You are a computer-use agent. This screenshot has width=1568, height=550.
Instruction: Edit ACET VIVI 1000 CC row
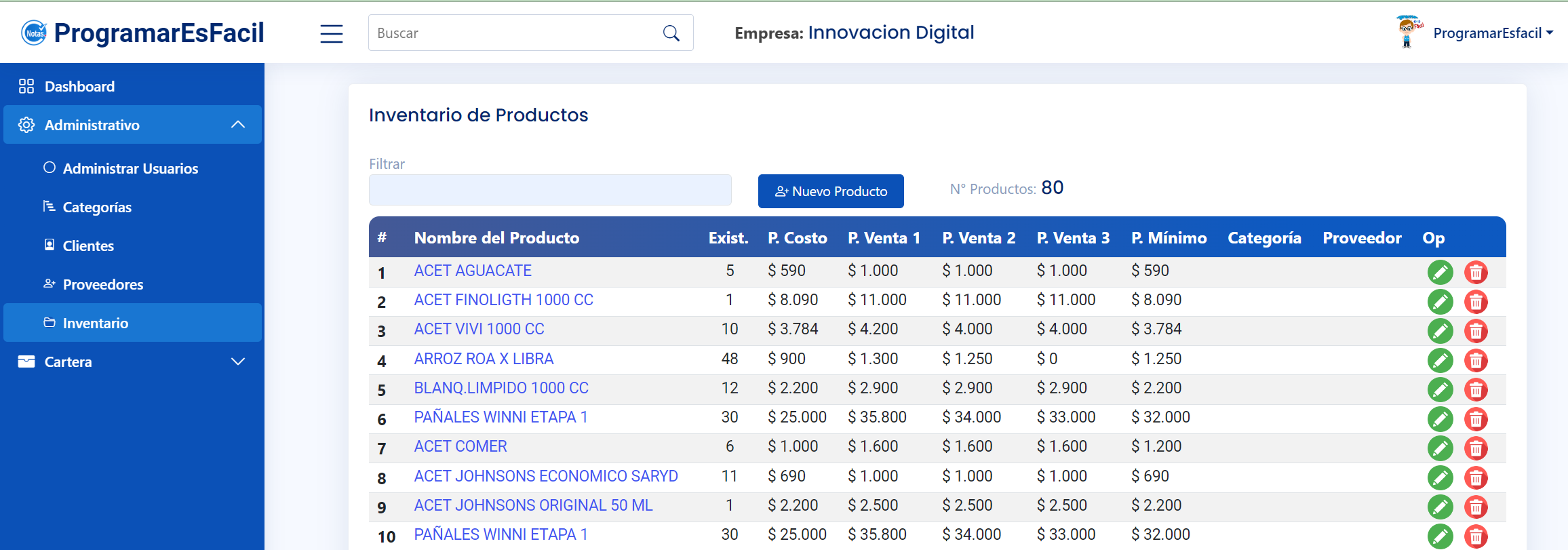click(x=1440, y=331)
